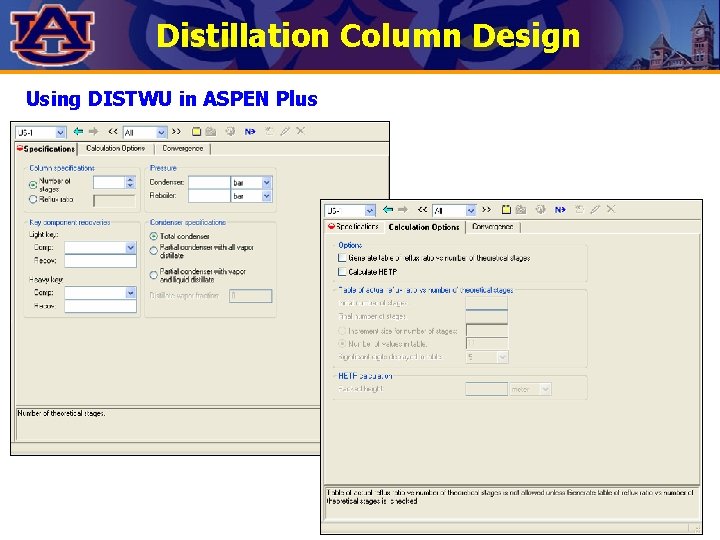The width and height of the screenshot is (720, 540).
Task: Open the Packed height meter unit dropdown
Action: tap(545, 389)
